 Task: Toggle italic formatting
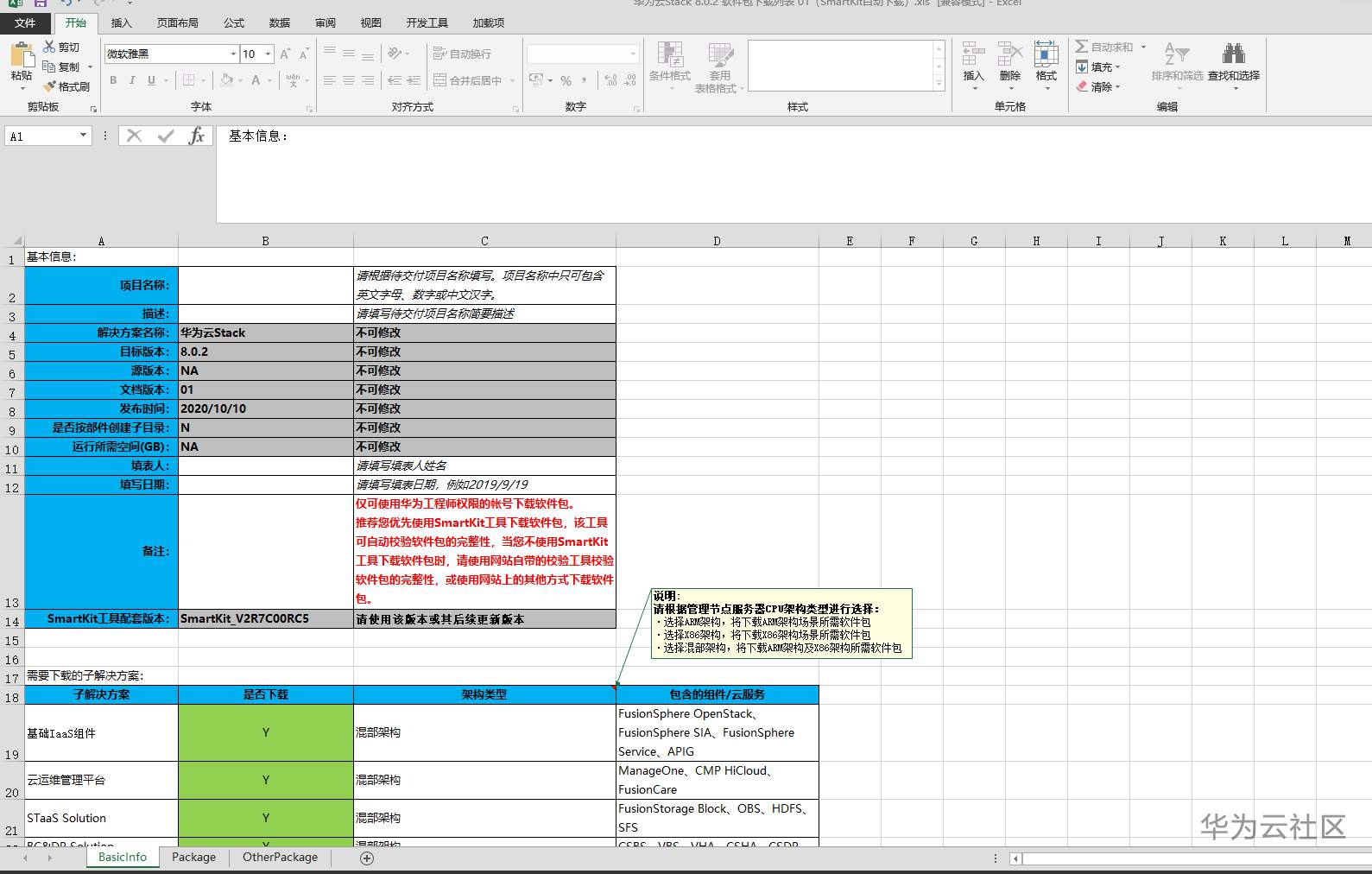132,80
